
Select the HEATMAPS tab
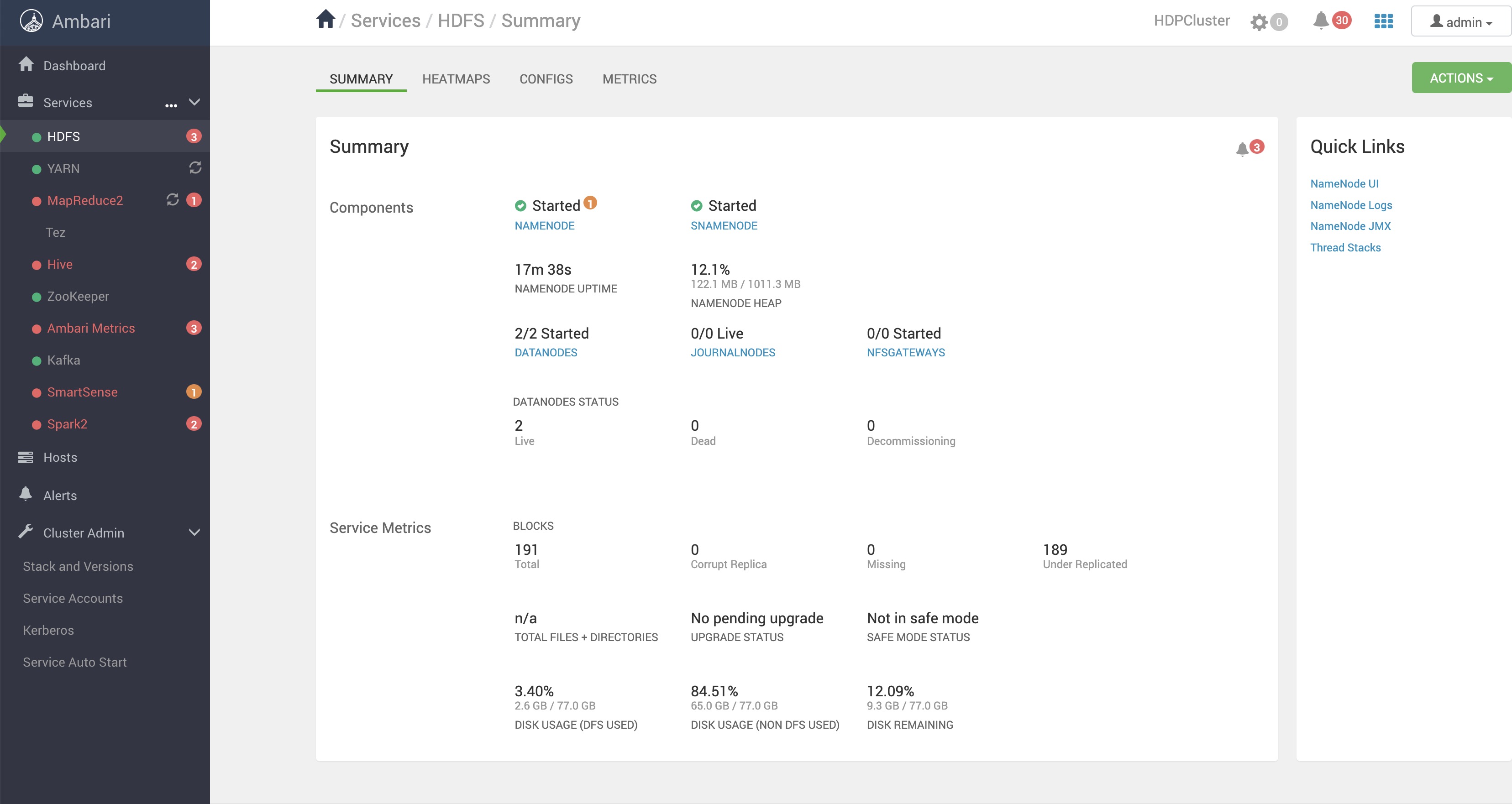pos(456,78)
